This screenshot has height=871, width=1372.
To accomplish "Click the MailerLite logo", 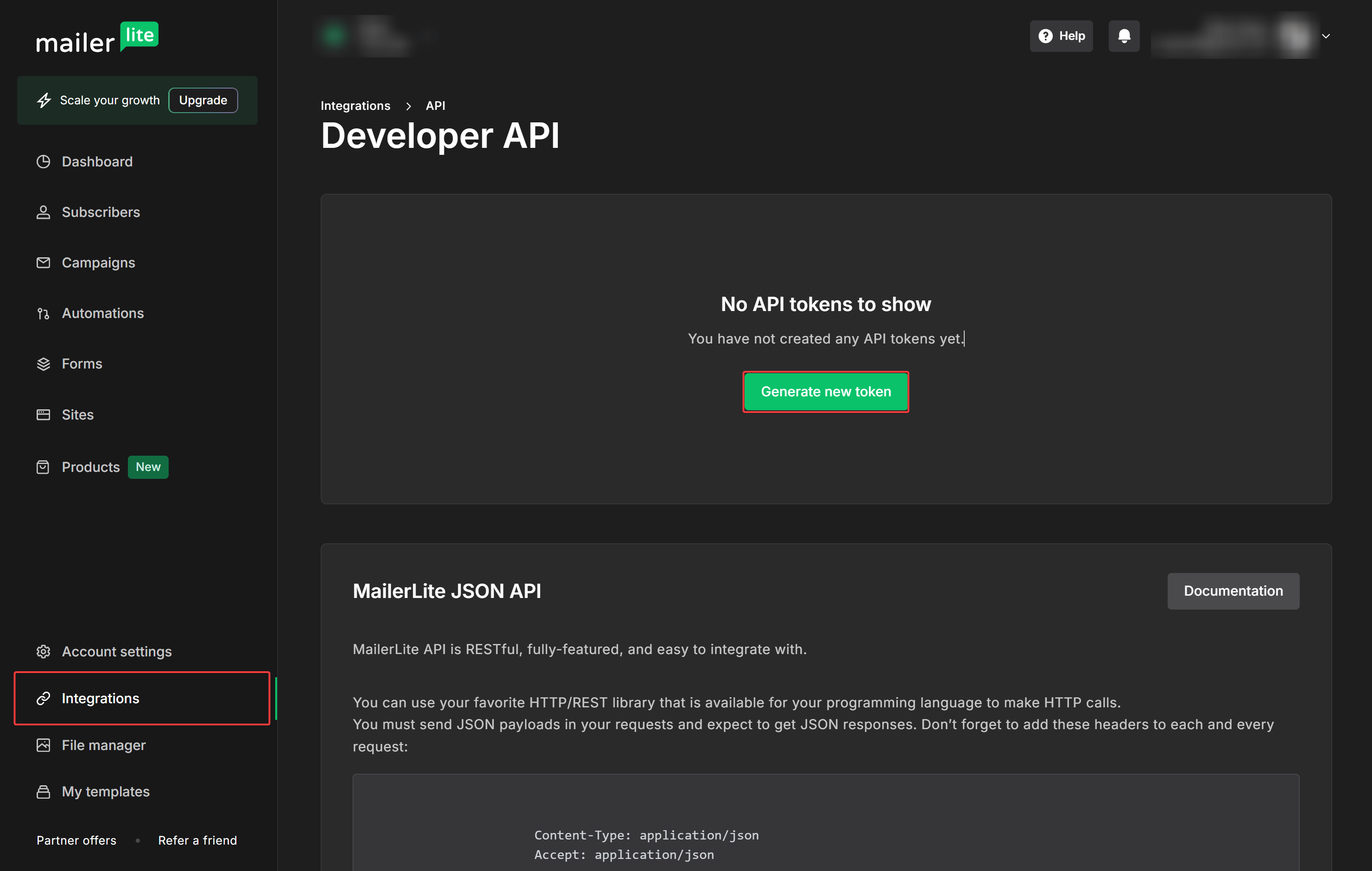I will [97, 38].
